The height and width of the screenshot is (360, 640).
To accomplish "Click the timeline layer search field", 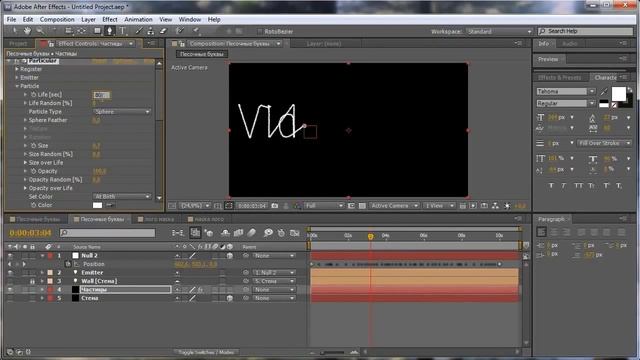I will click(x=108, y=233).
